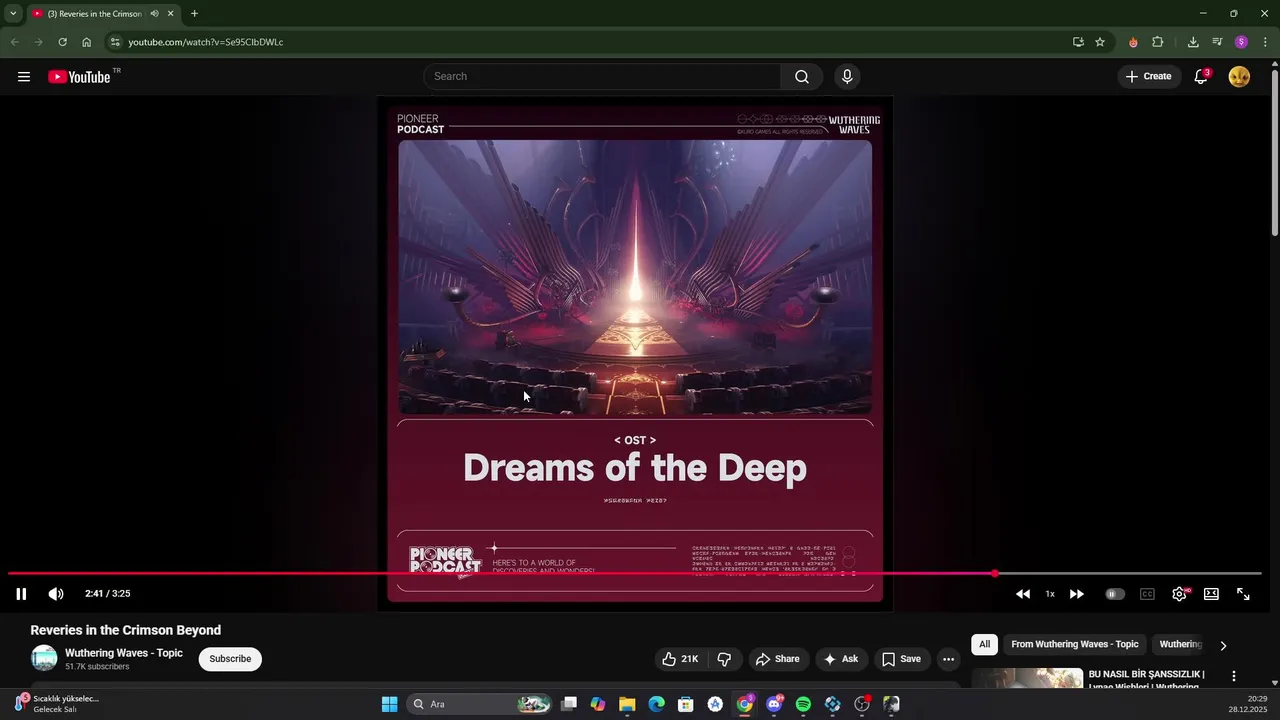This screenshot has height=720, width=1280.
Task: Open video settings gear icon
Action: tap(1180, 594)
